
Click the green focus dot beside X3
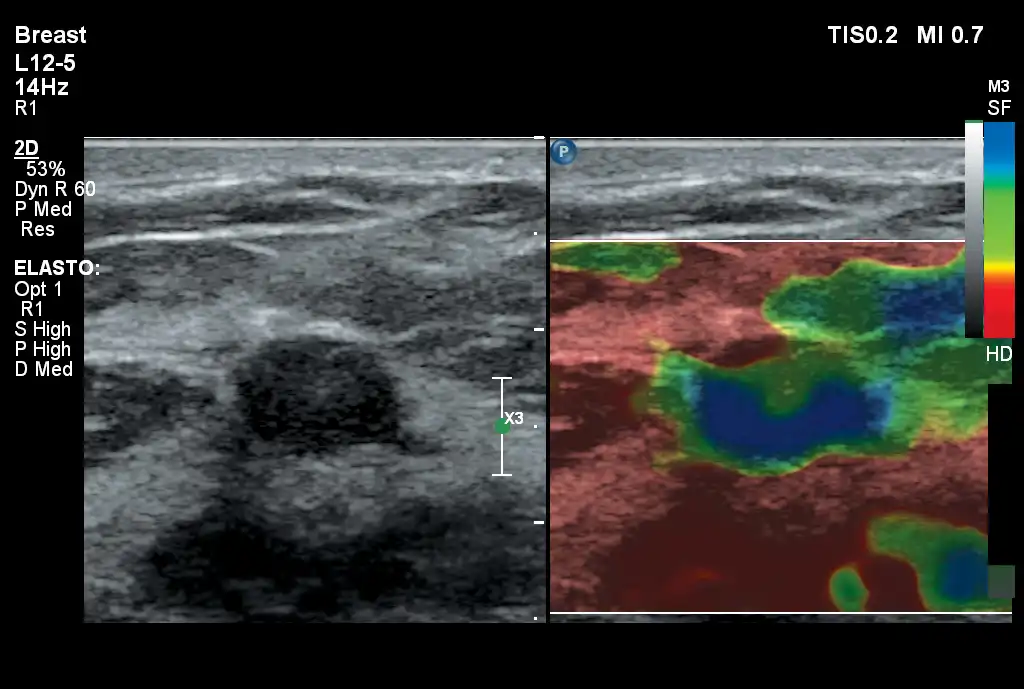[x=502, y=426]
